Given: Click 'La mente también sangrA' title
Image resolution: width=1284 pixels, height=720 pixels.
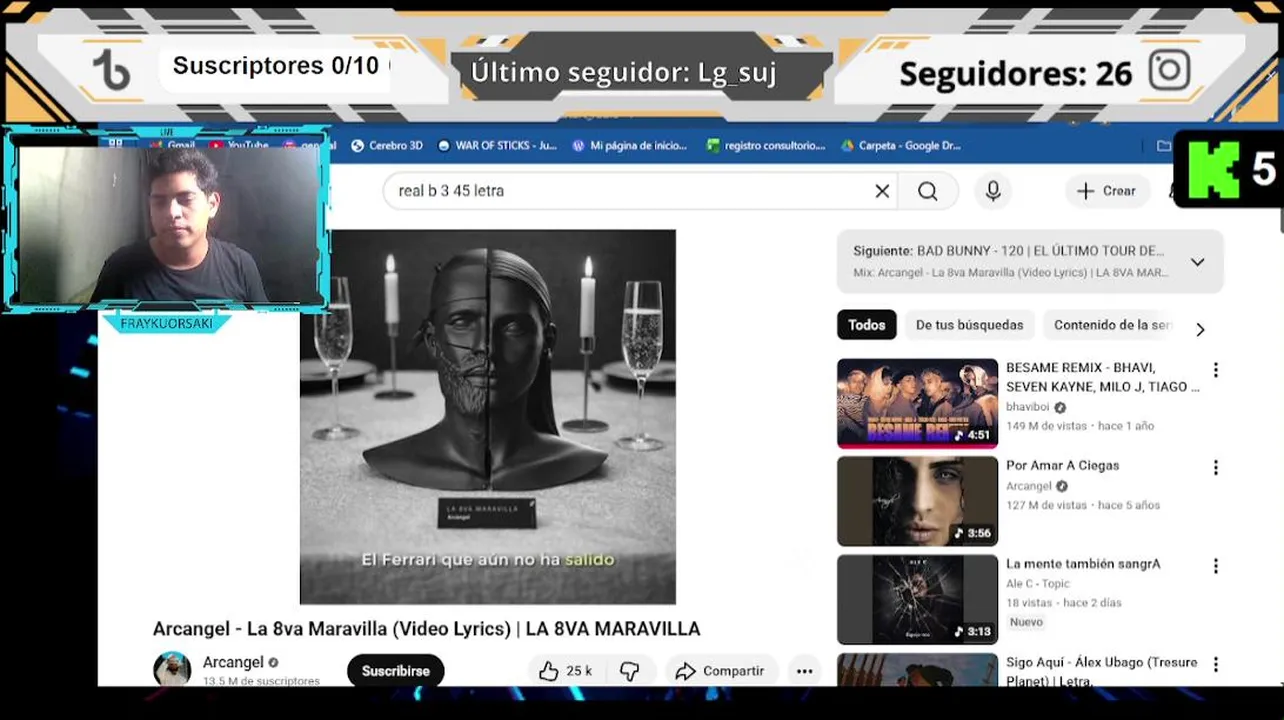Looking at the screenshot, I should point(1083,564).
